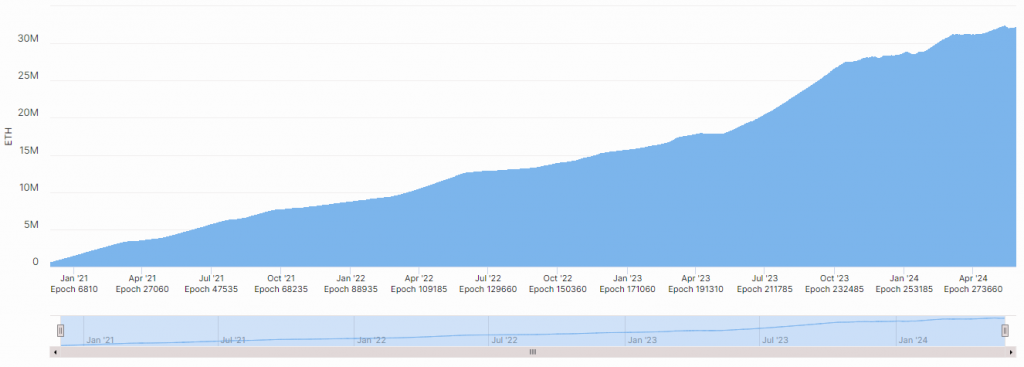Click Jan '24 label in the navigator strip
Viewport: 1024px width, 367px height.
[x=913, y=340]
